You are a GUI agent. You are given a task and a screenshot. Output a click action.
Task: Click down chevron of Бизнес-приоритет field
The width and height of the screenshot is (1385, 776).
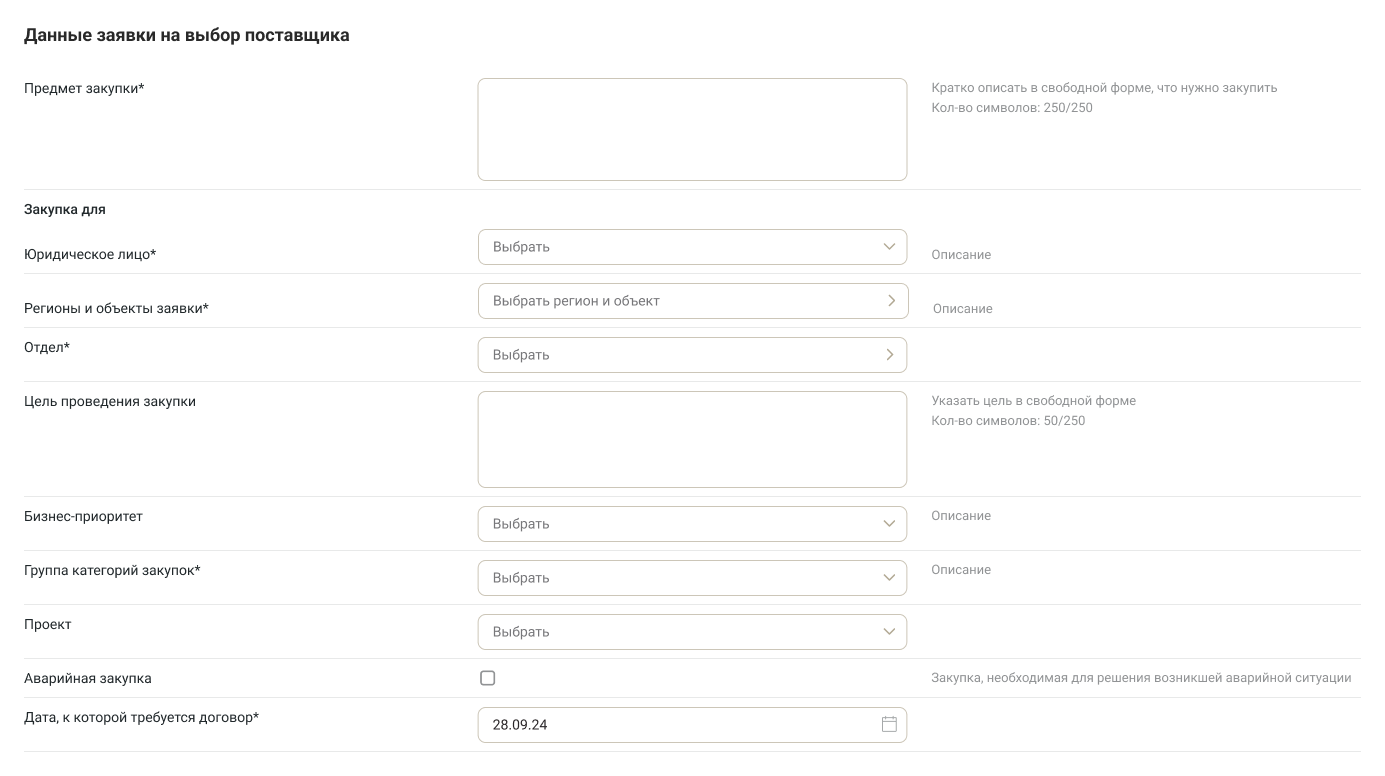click(x=889, y=523)
